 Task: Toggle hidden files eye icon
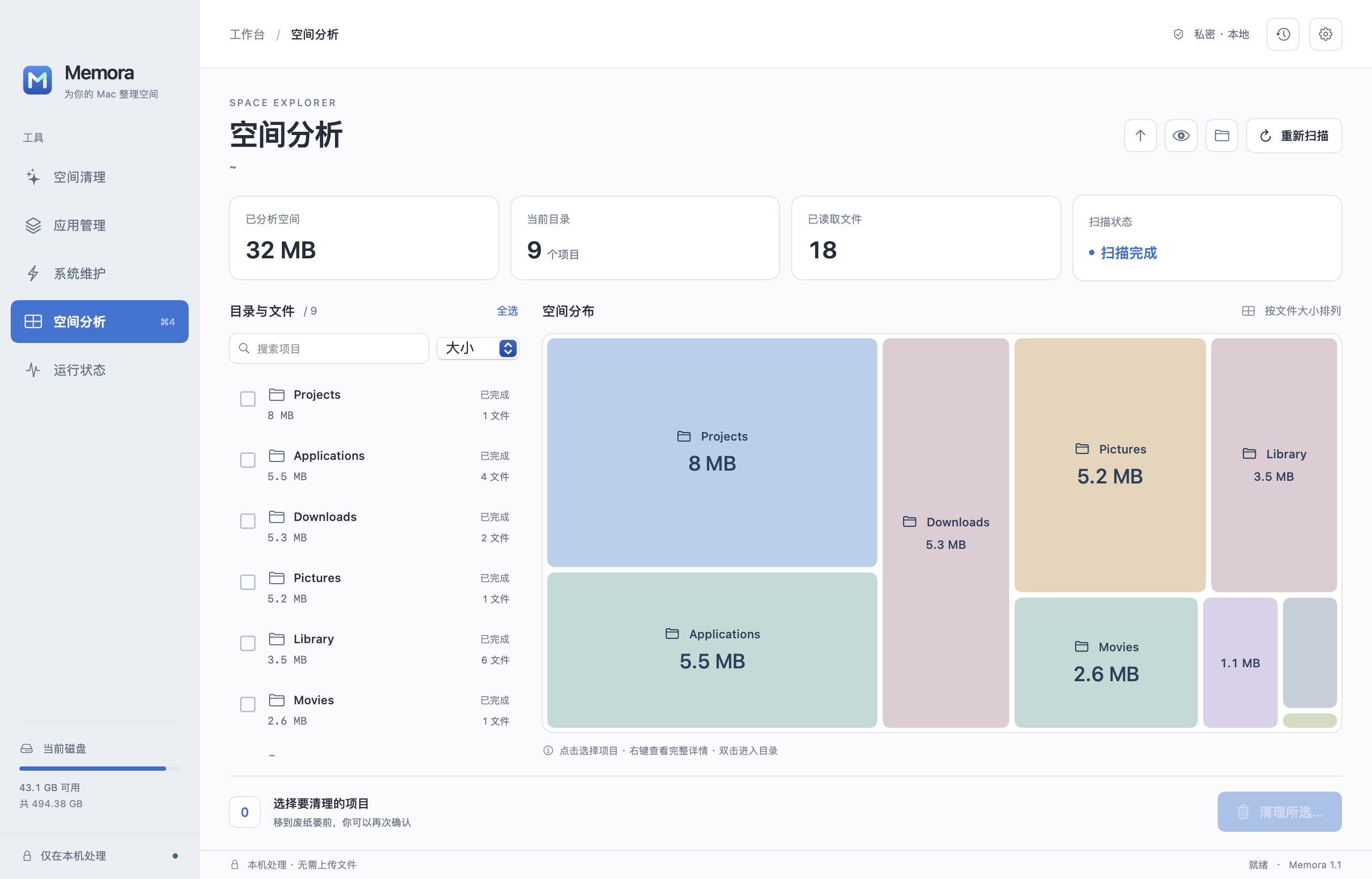[1181, 136]
